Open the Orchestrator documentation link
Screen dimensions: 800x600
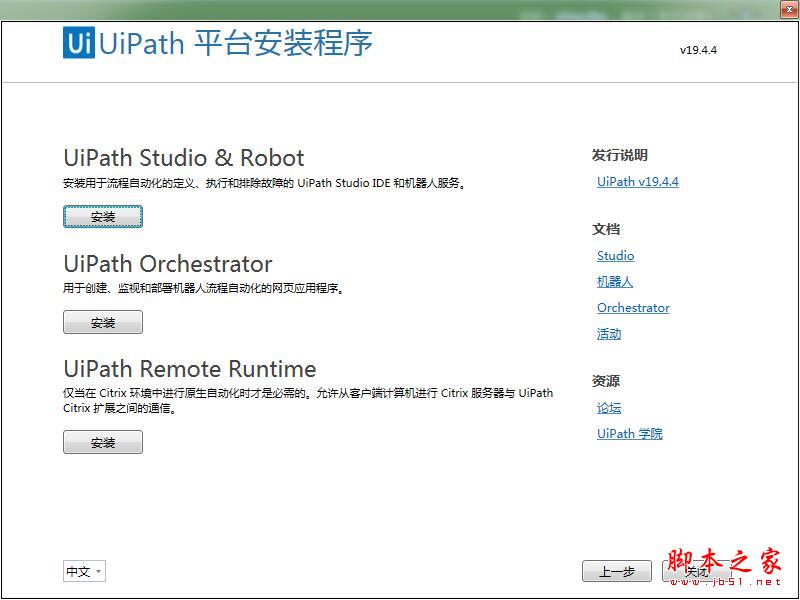click(633, 308)
